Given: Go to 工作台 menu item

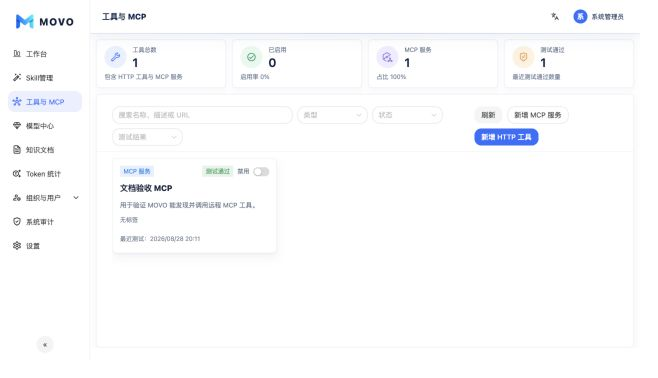Looking at the screenshot, I should click(37, 54).
